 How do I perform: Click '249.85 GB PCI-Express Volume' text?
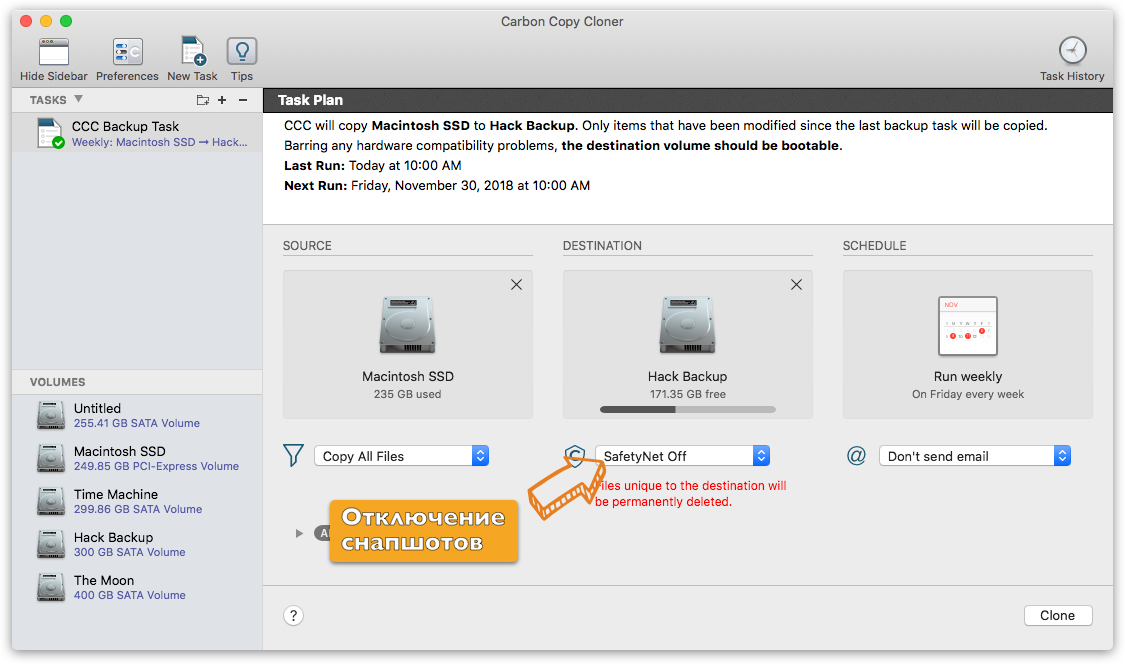pos(156,466)
